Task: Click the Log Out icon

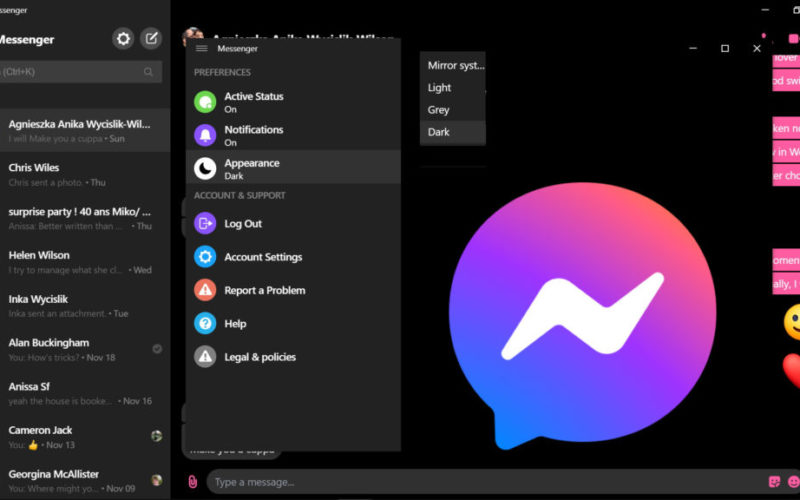Action: tap(205, 223)
